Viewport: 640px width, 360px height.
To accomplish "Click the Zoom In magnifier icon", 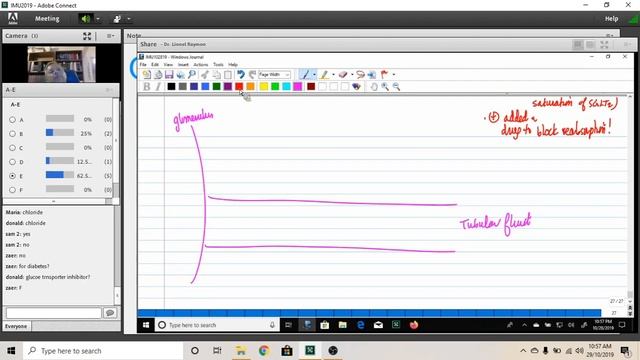I will point(385,86).
